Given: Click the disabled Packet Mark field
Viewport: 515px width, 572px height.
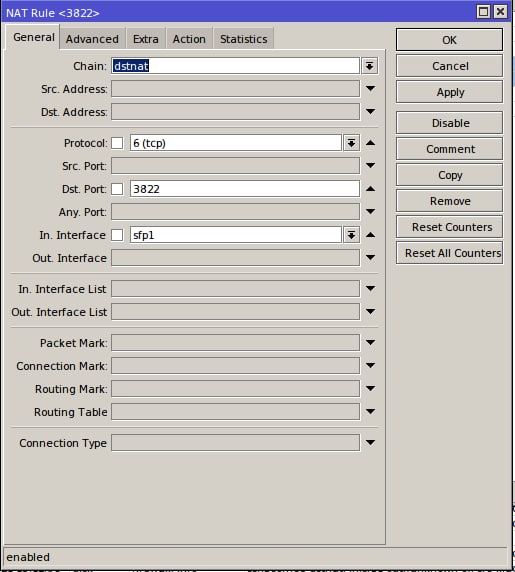Looking at the screenshot, I should pos(236,343).
